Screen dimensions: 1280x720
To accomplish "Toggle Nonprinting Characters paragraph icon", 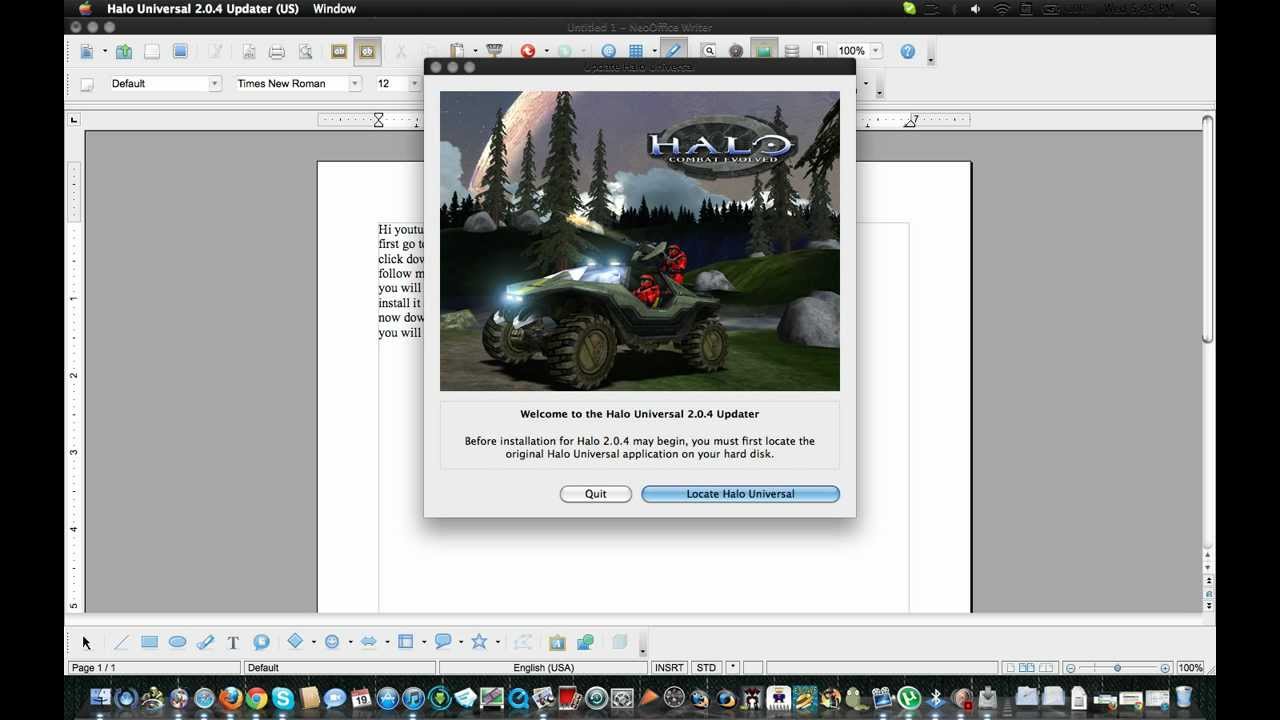I will point(820,51).
